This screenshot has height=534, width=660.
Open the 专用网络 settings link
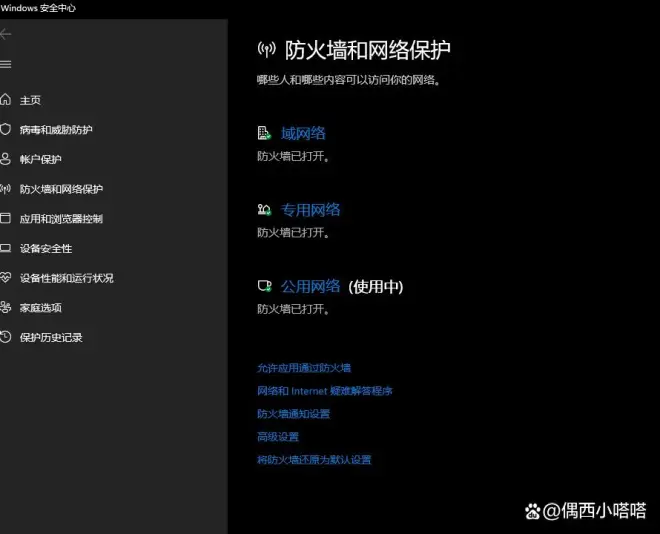click(310, 210)
